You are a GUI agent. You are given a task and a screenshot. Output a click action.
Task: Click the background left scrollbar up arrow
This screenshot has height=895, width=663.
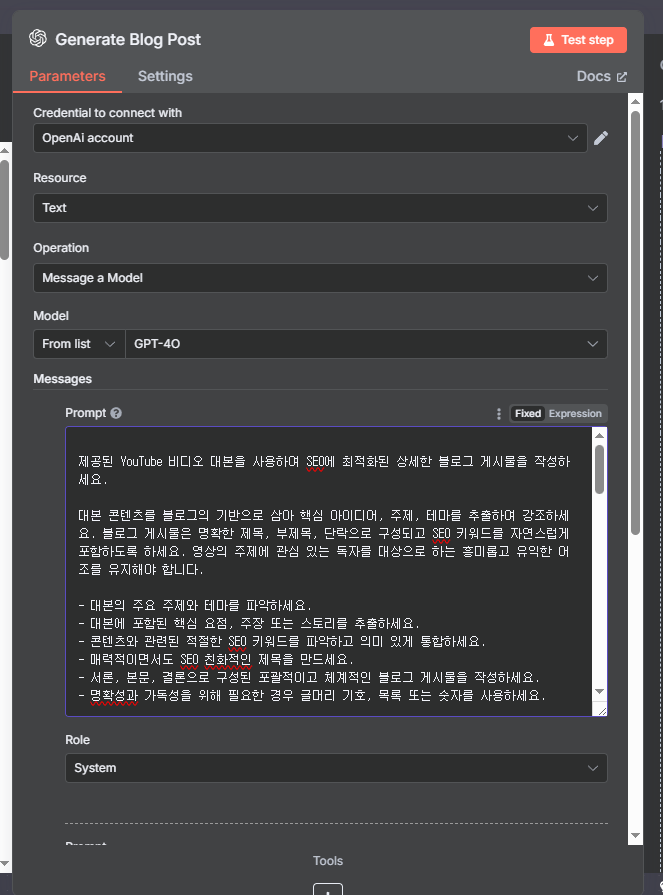click(4, 151)
